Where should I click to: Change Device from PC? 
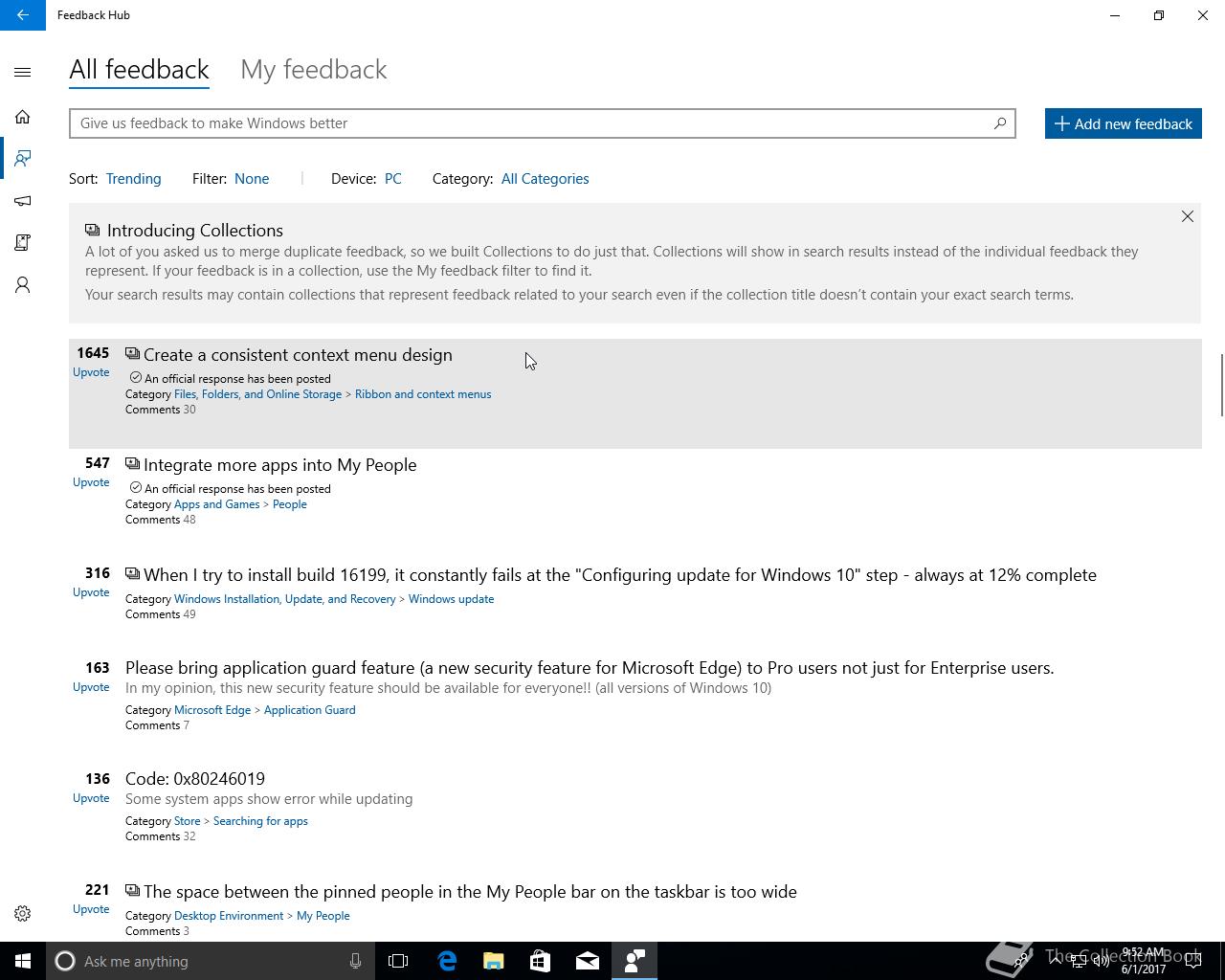click(x=392, y=179)
